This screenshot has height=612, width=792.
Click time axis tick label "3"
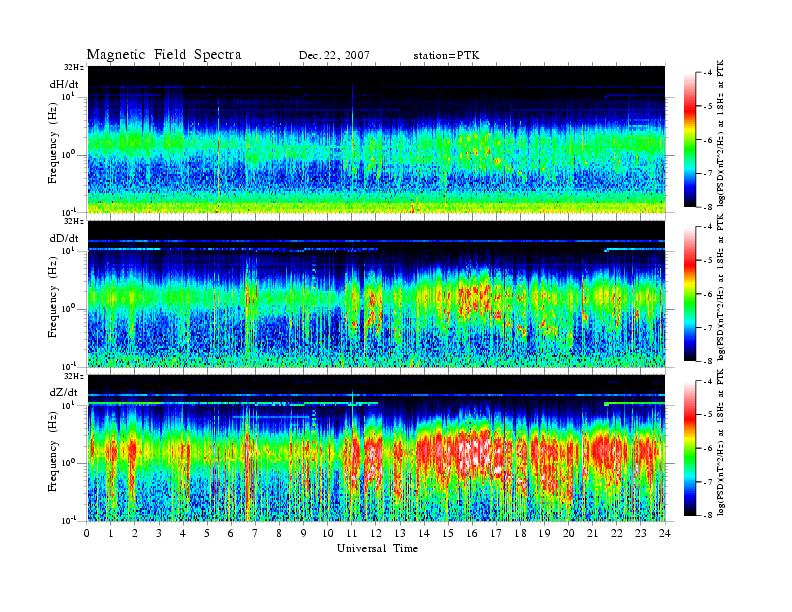click(x=159, y=533)
